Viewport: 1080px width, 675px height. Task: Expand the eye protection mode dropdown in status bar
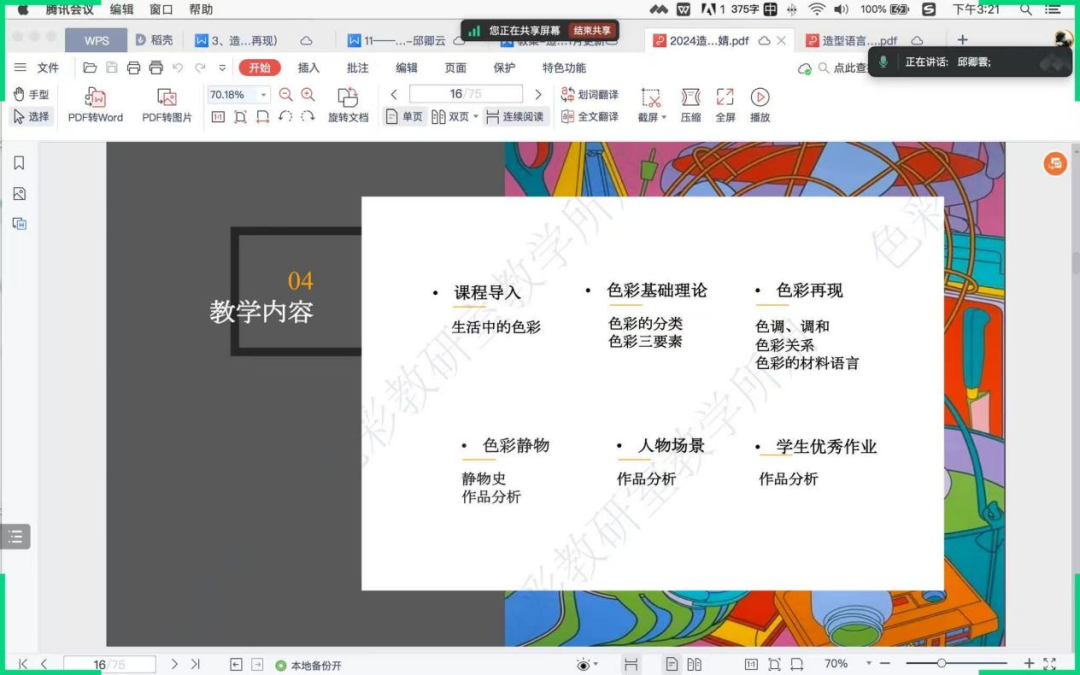[596, 664]
